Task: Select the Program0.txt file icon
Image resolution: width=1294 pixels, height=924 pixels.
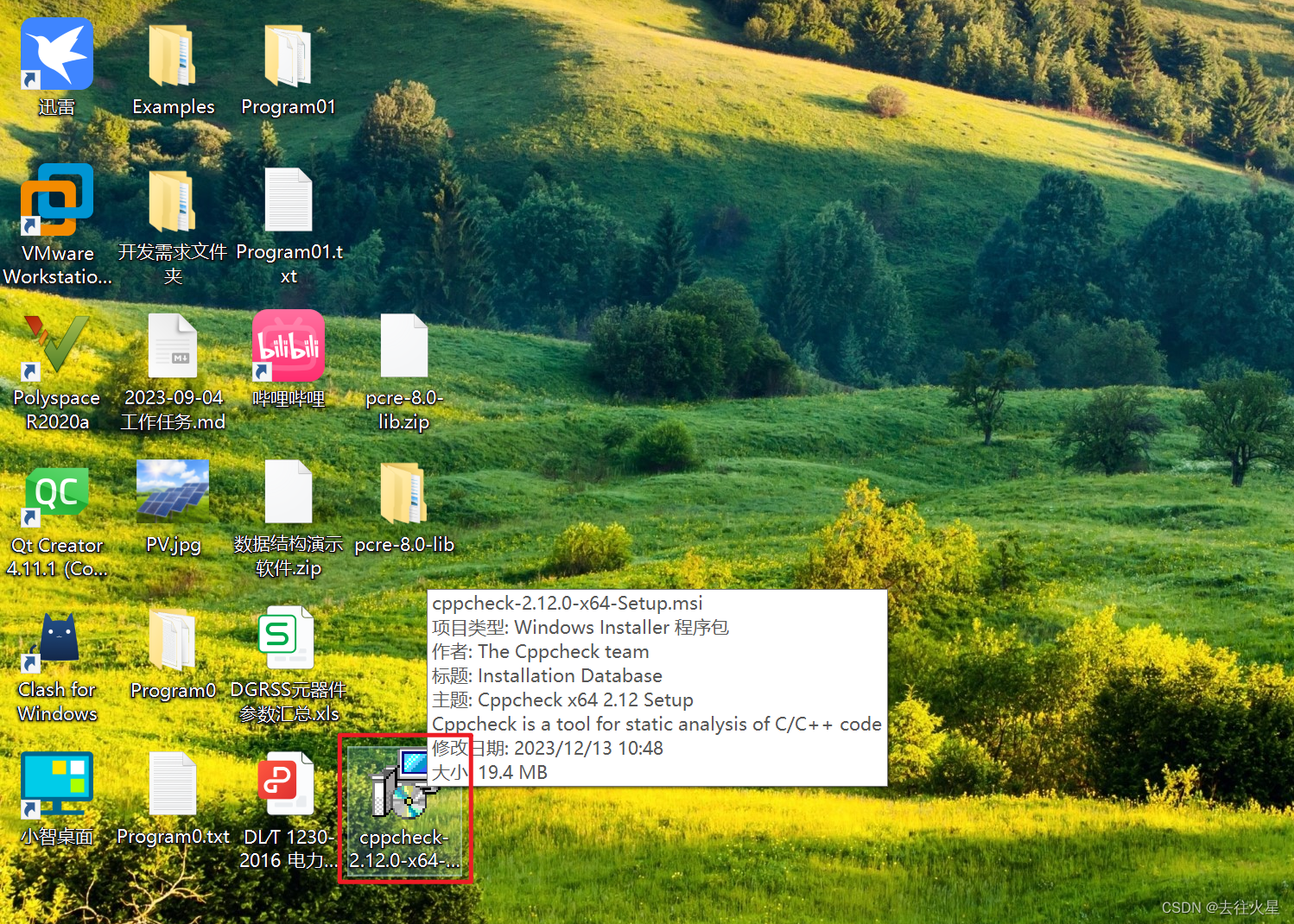Action: coord(173,784)
